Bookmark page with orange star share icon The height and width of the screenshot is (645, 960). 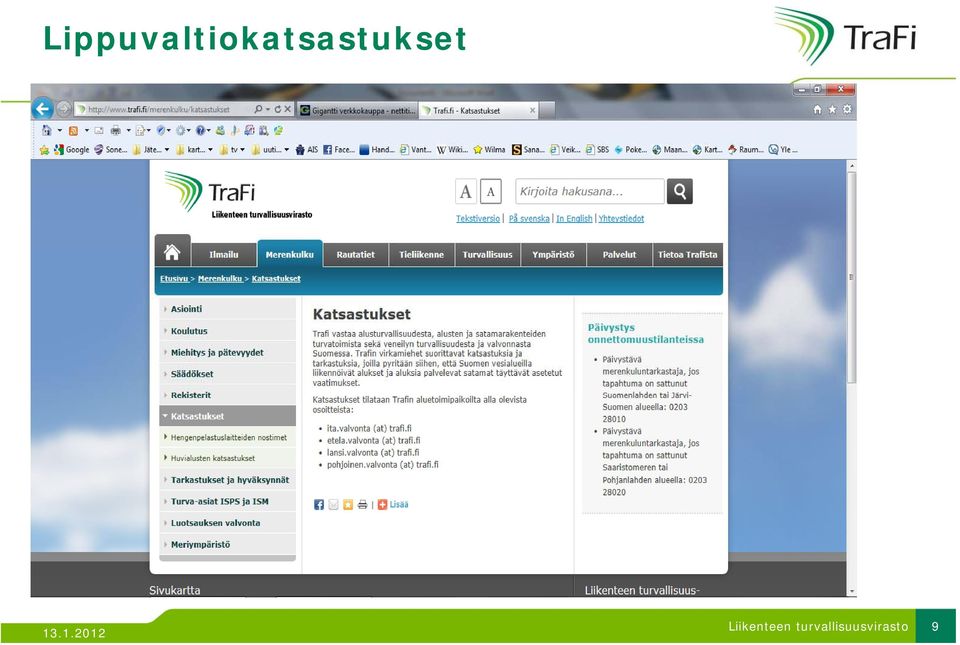(348, 504)
